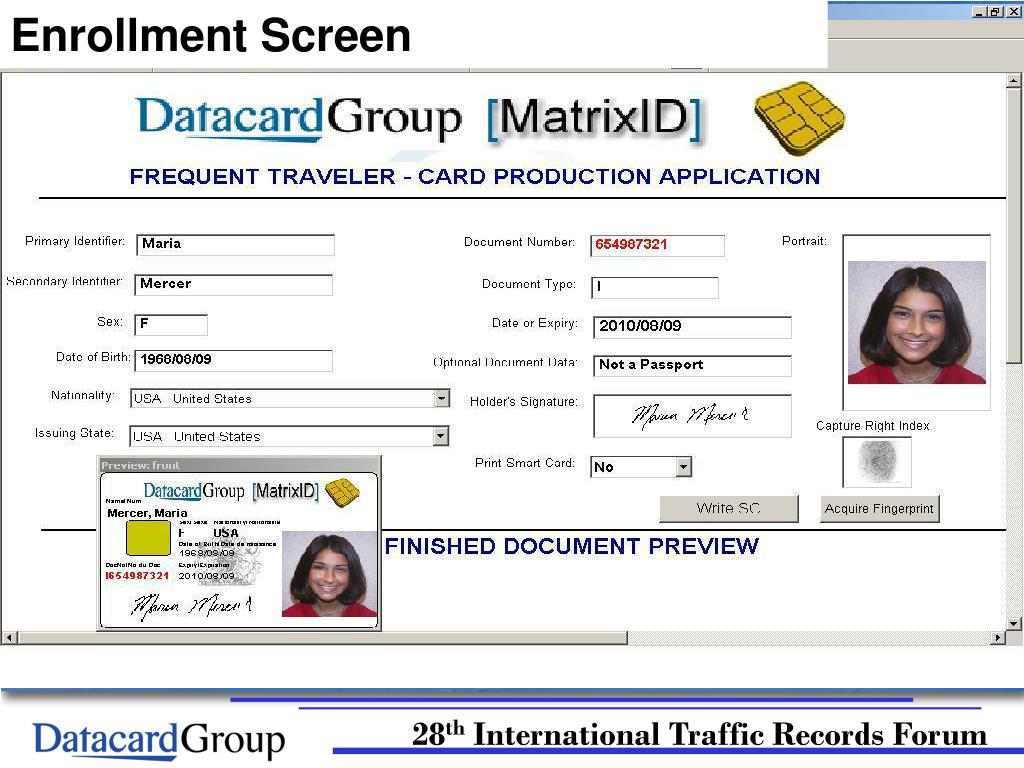Click the captured right index fingerprint image
The width and height of the screenshot is (1024, 768).
point(876,461)
